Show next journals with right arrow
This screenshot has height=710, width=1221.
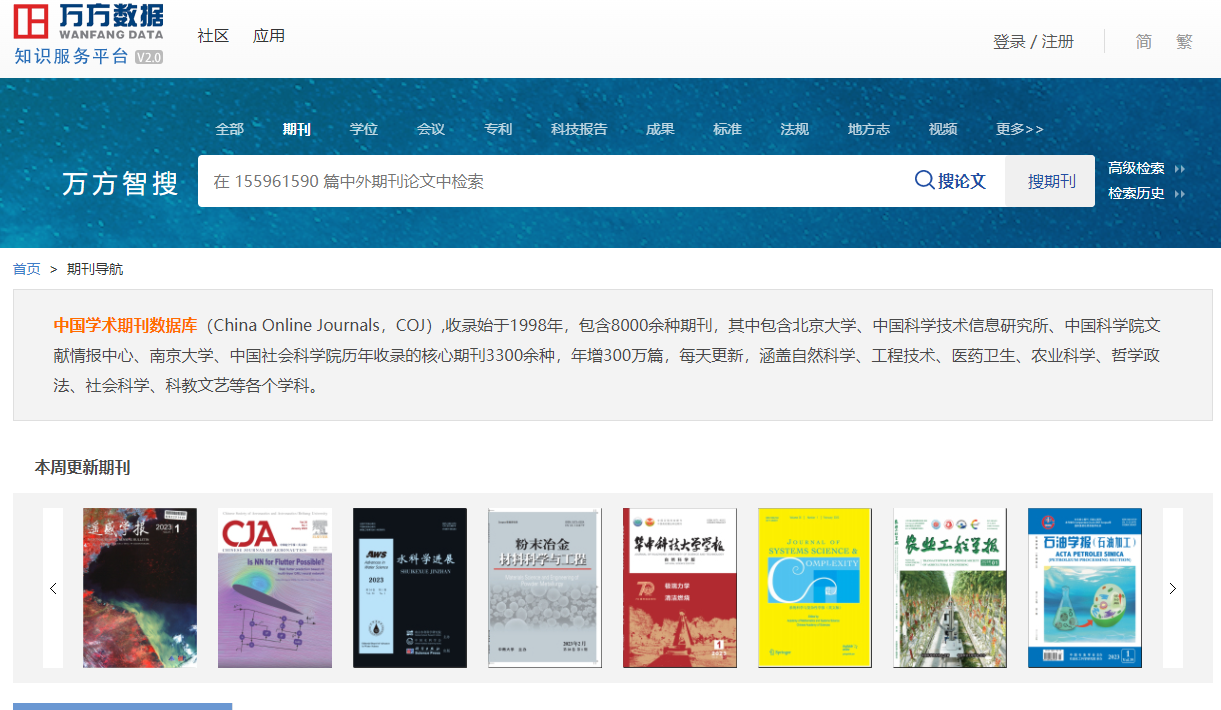click(1173, 588)
